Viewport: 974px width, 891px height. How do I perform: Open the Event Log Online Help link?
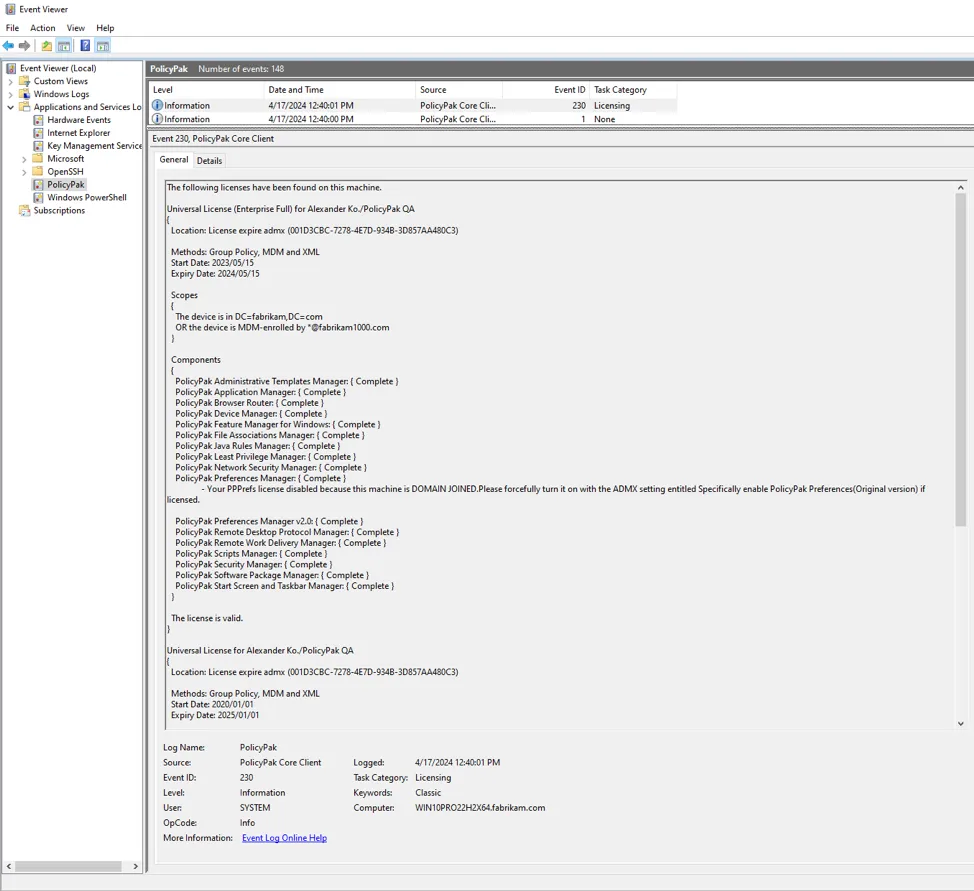284,838
